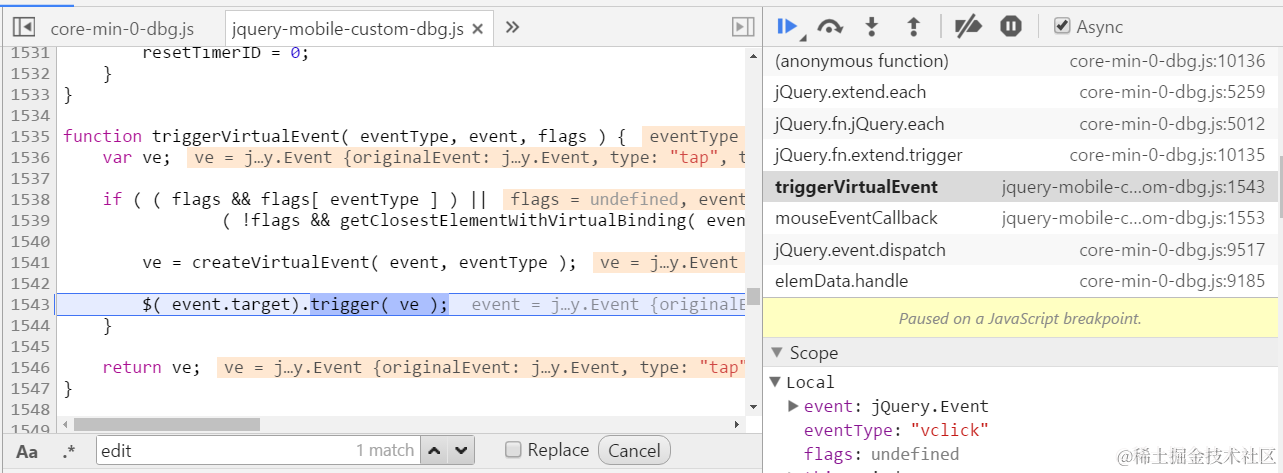Step out of current function

pos(912,27)
